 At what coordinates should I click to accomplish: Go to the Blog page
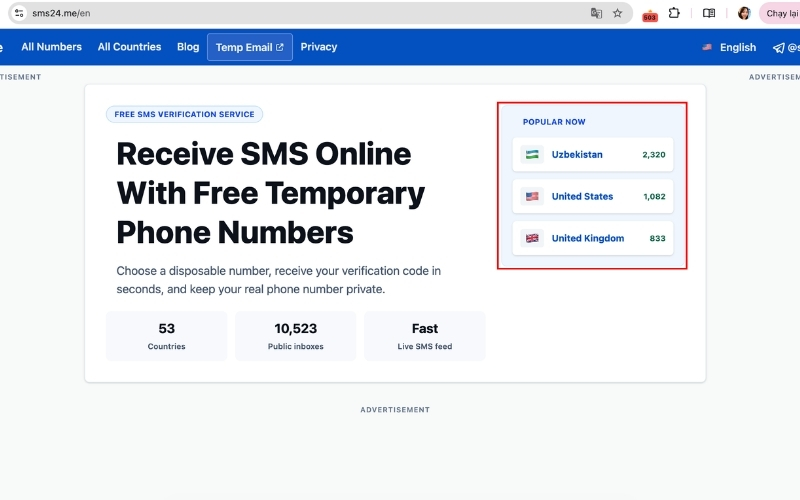[188, 47]
